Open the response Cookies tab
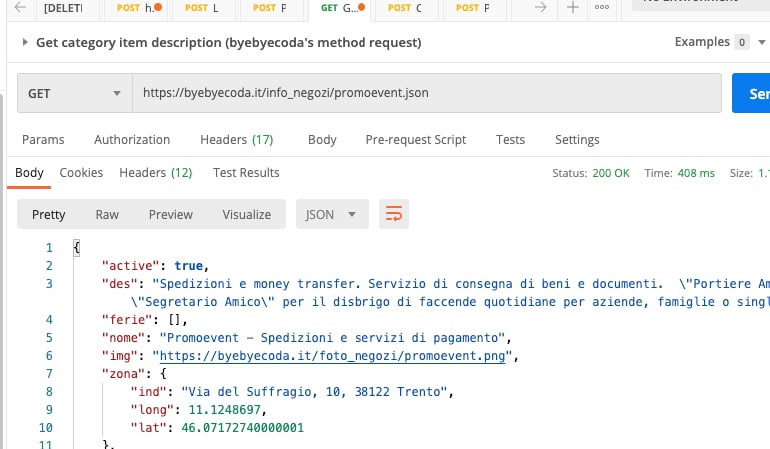 click(x=81, y=173)
